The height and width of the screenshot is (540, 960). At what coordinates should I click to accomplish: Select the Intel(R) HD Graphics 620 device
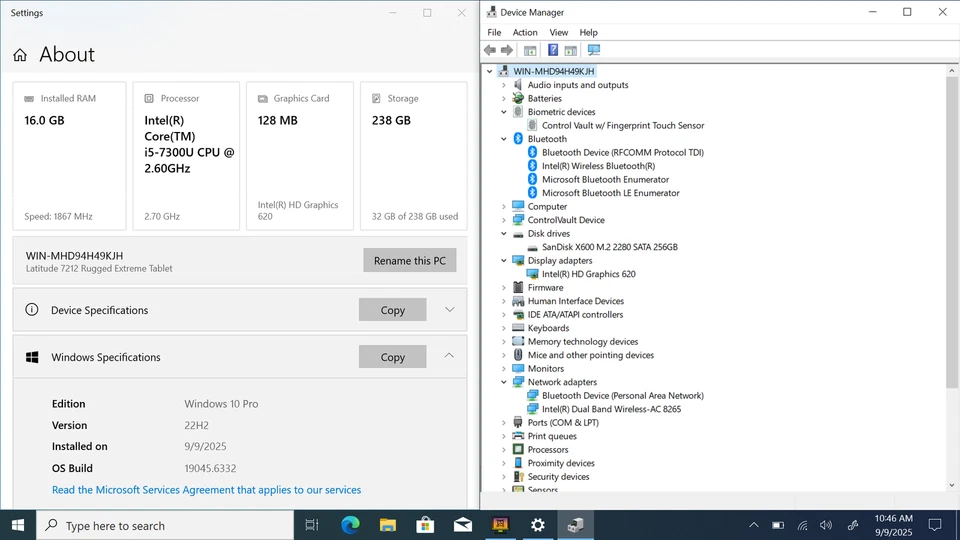click(x=588, y=274)
